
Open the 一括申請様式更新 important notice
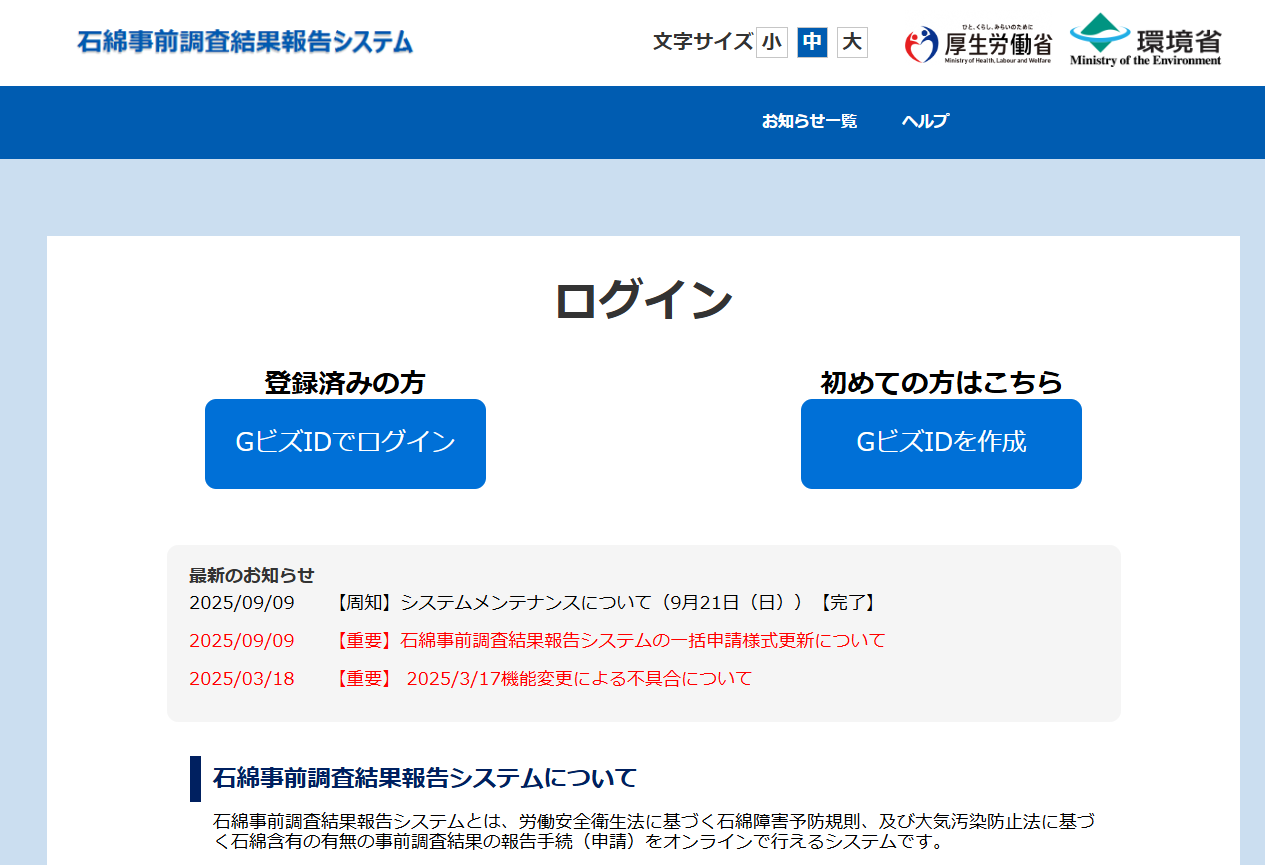click(x=610, y=640)
